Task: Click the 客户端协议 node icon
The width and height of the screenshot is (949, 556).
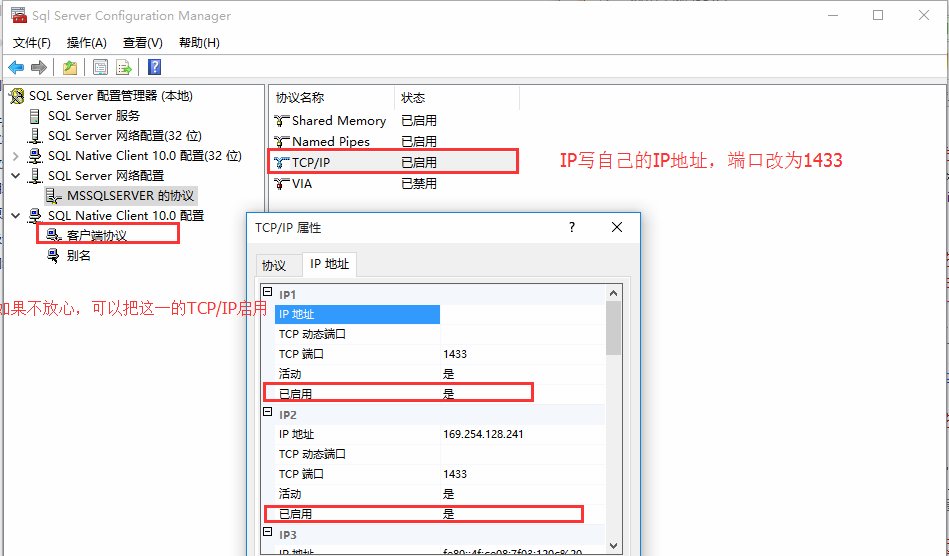Action: click(x=54, y=235)
